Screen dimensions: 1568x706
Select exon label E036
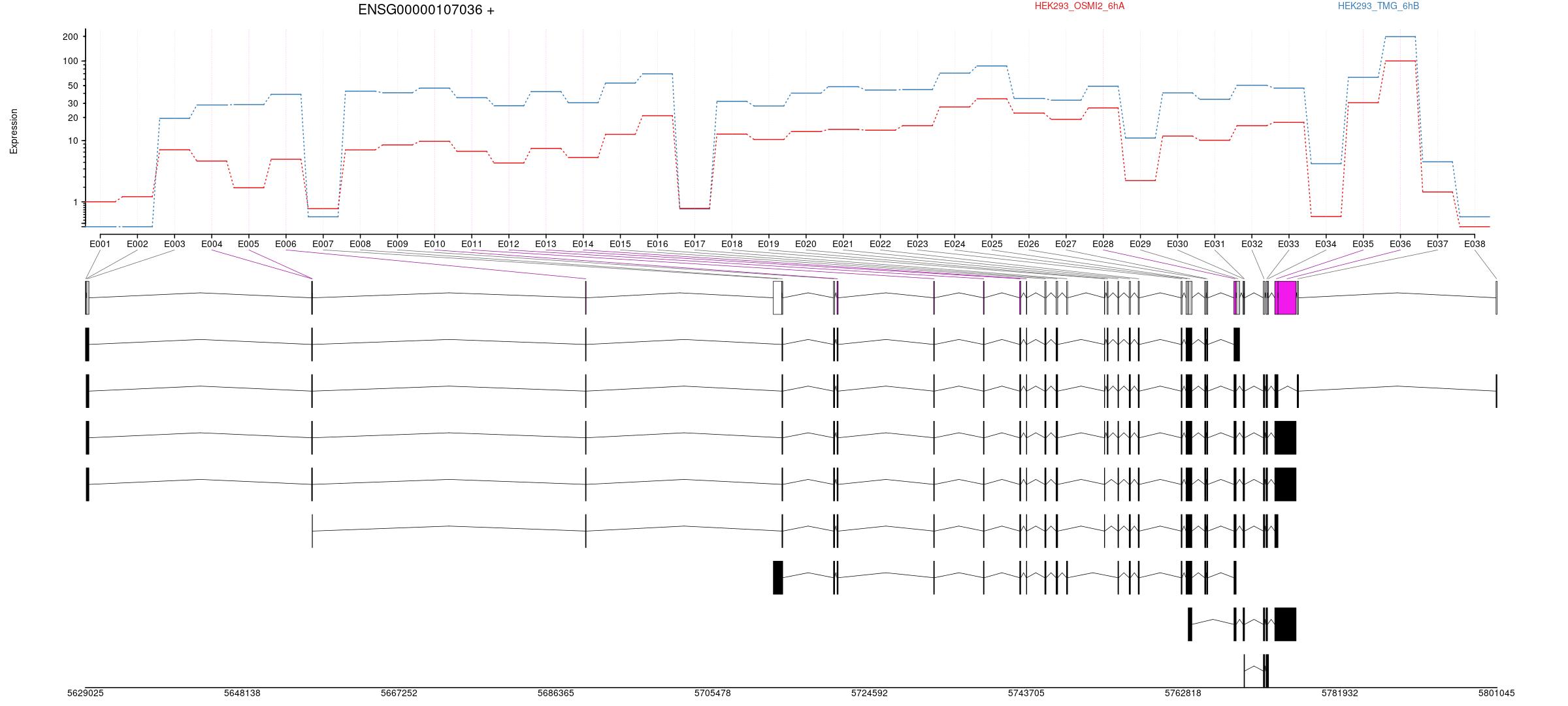click(1400, 244)
